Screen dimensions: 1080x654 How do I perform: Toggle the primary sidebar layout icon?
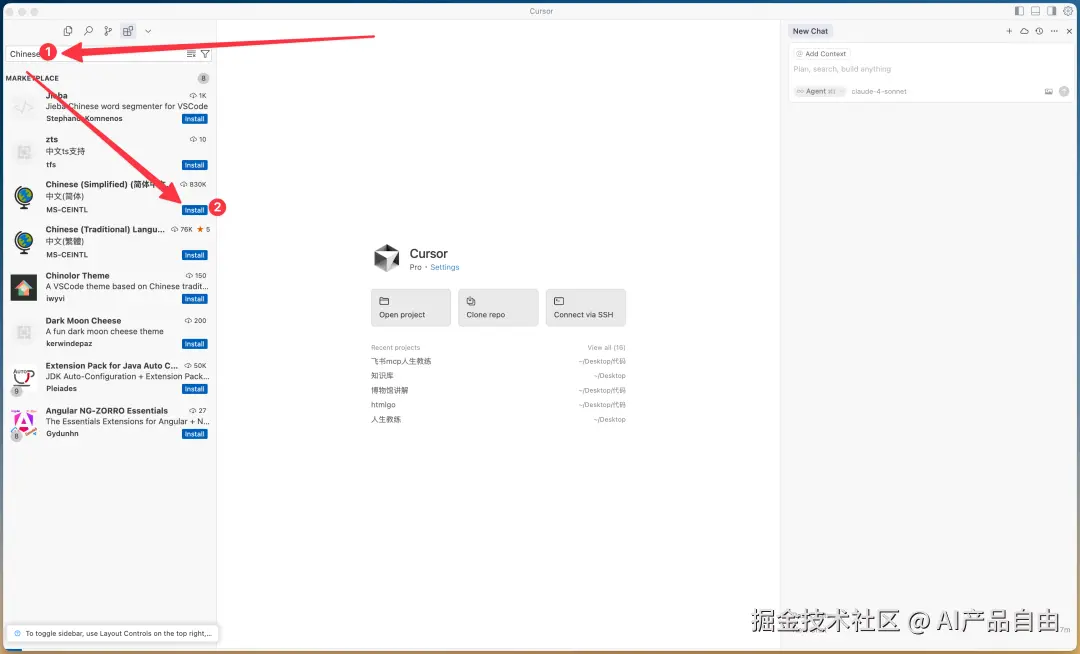click(x=1019, y=11)
